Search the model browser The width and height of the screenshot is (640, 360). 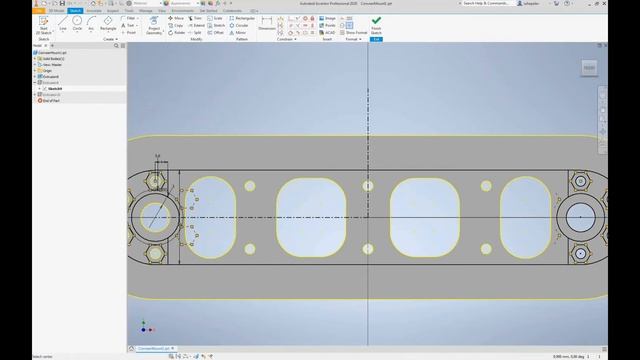pyautogui.click(x=116, y=46)
